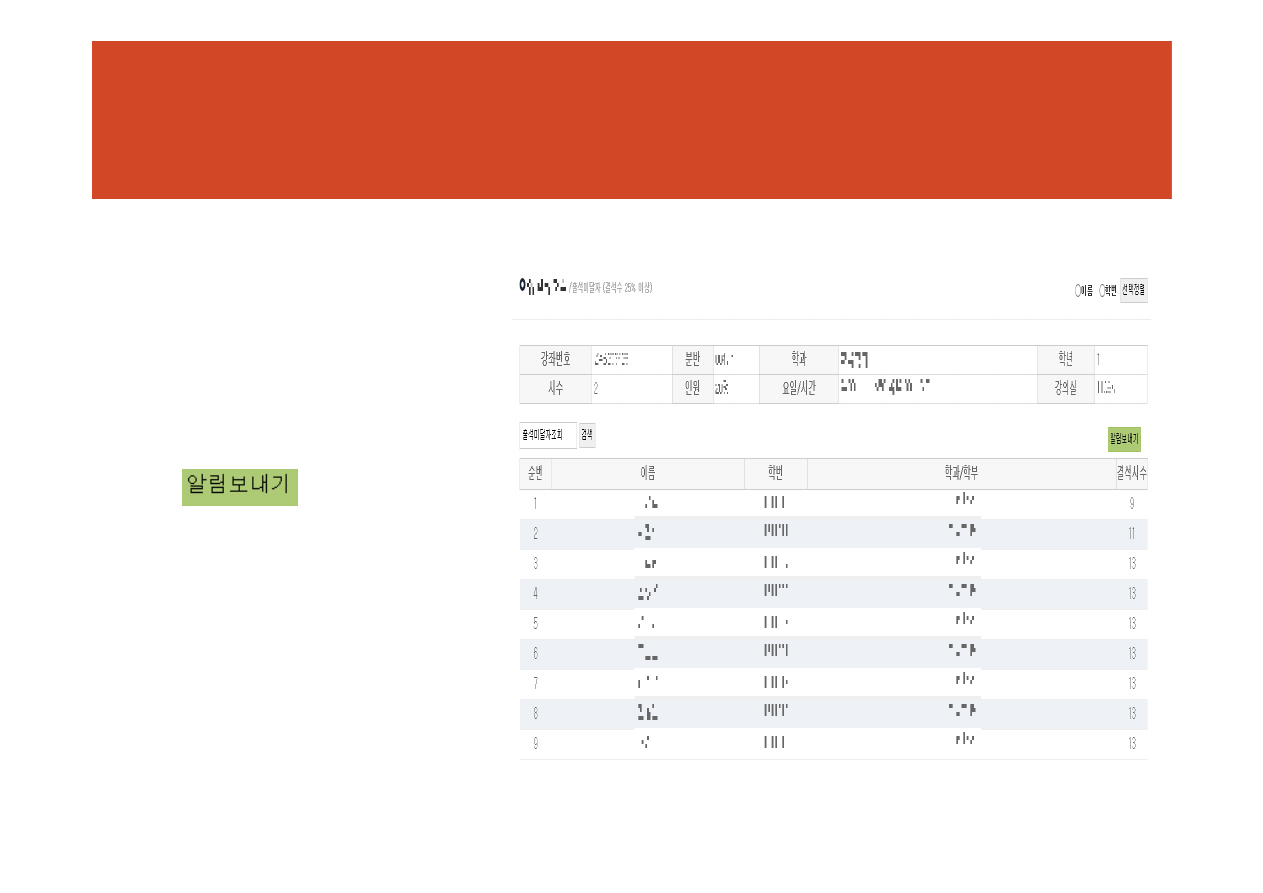
Task: Select row number 1 in the table
Action: point(535,504)
